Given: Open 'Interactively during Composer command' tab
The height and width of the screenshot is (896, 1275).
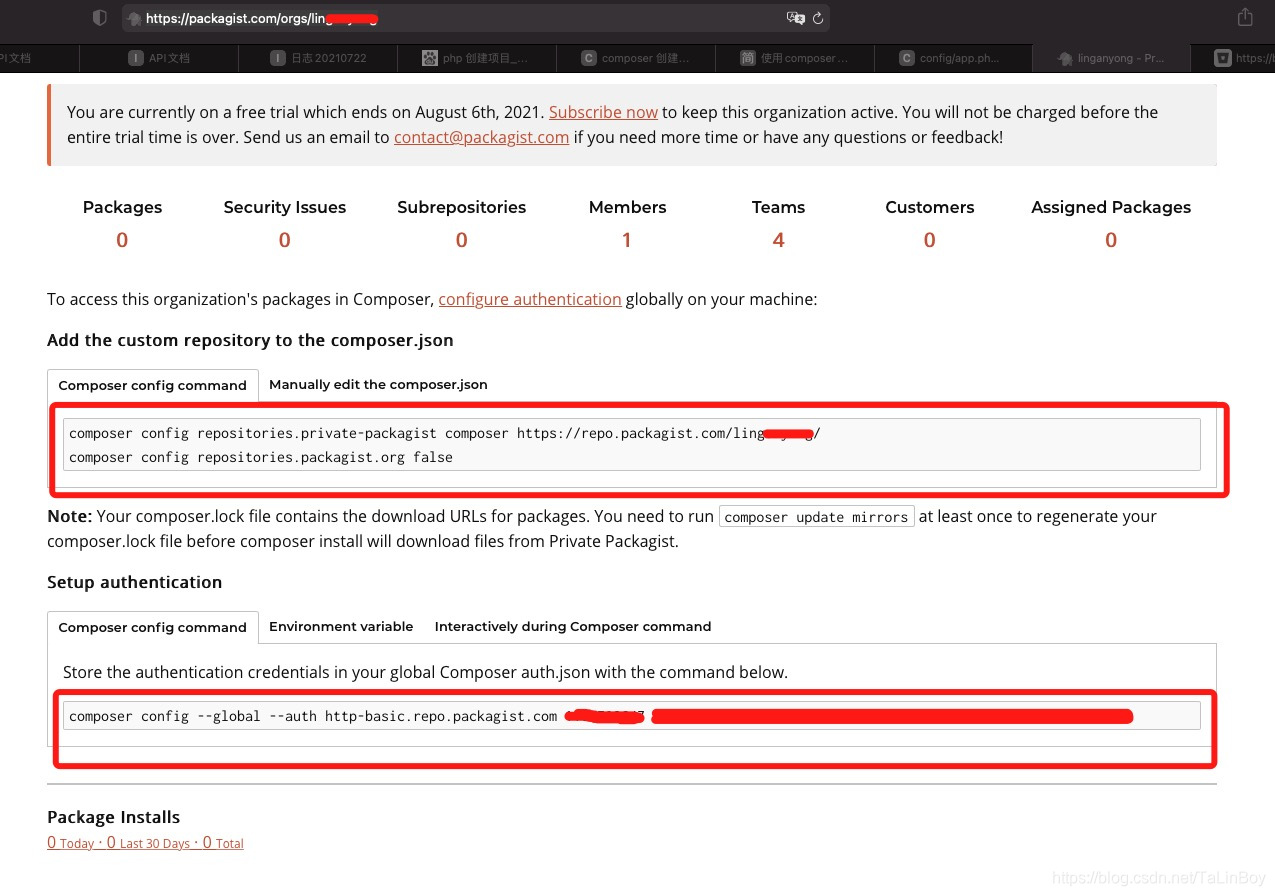Looking at the screenshot, I should (573, 626).
